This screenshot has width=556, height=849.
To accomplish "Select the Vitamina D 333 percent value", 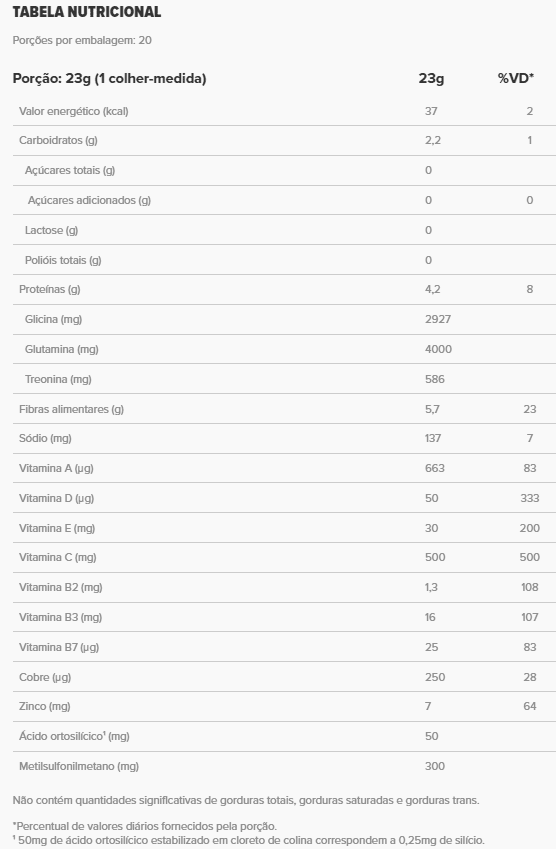I will coord(529,498).
